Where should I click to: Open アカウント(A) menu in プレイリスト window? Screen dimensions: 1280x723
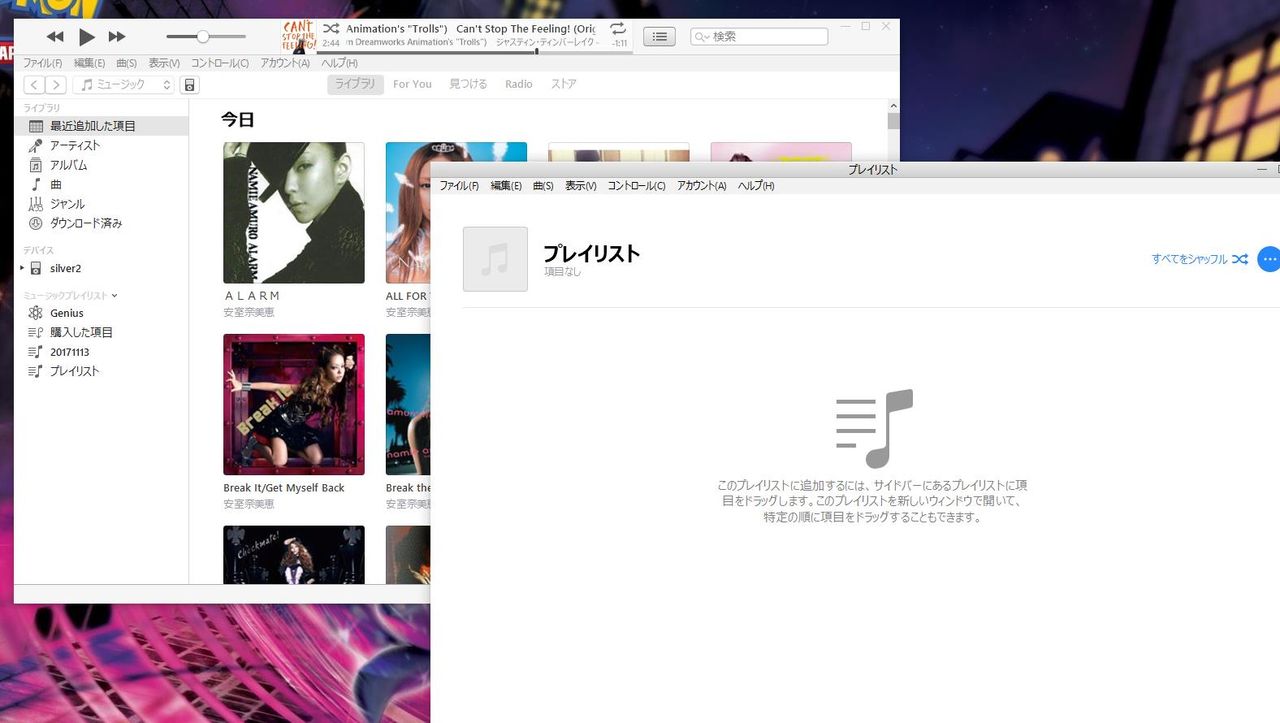pyautogui.click(x=701, y=186)
